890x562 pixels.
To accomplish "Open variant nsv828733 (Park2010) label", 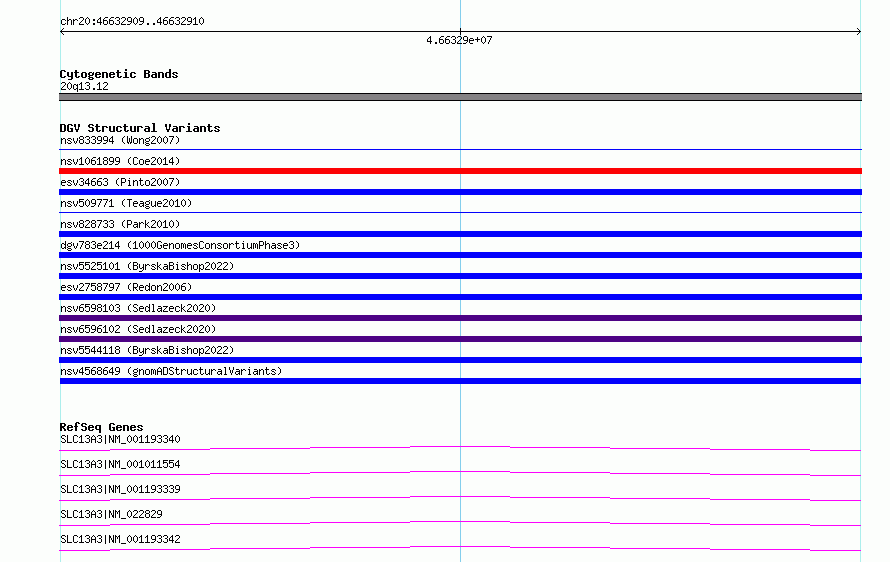I will pos(120,224).
